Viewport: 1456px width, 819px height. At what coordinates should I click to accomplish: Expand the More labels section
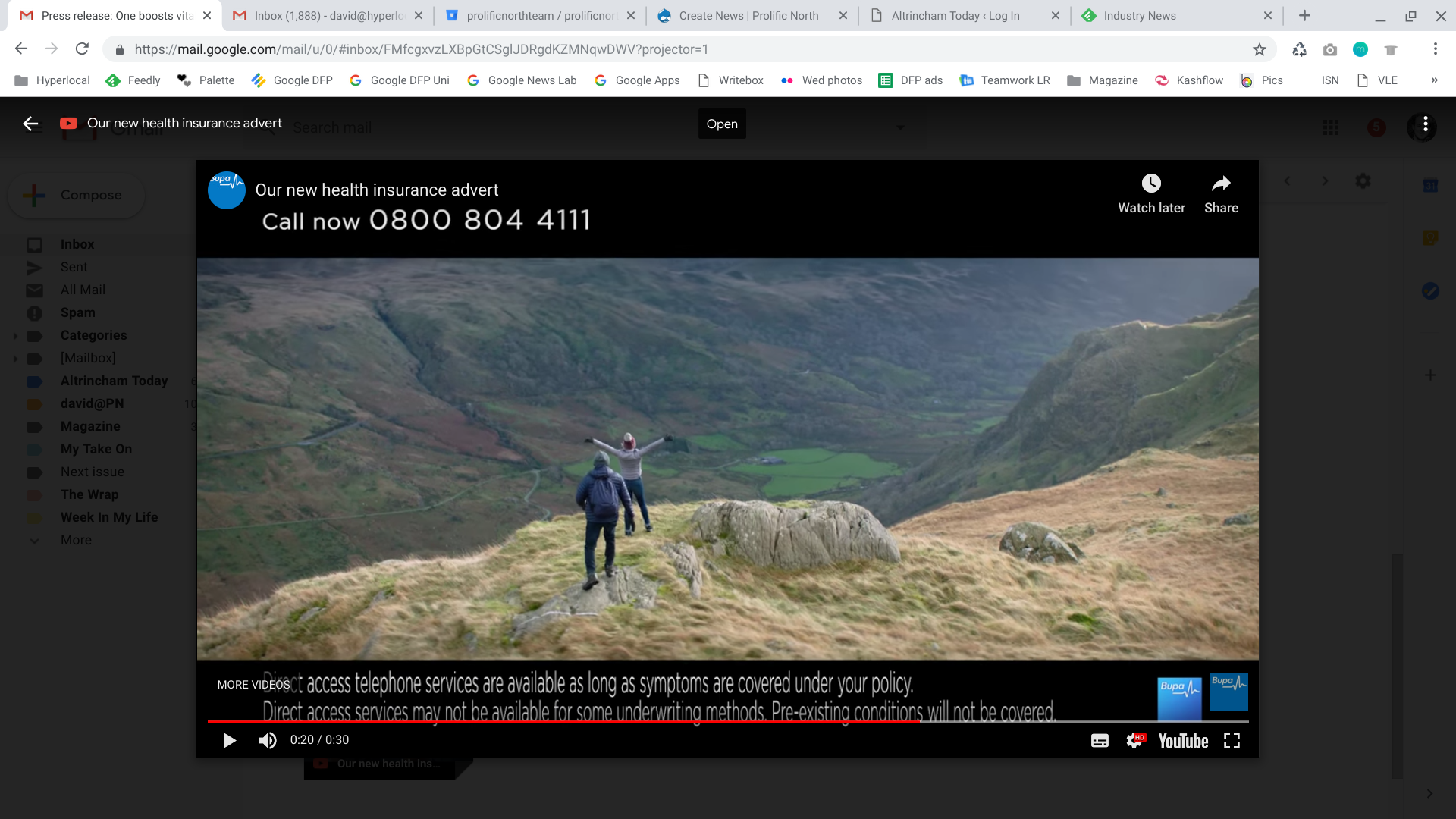(35, 541)
